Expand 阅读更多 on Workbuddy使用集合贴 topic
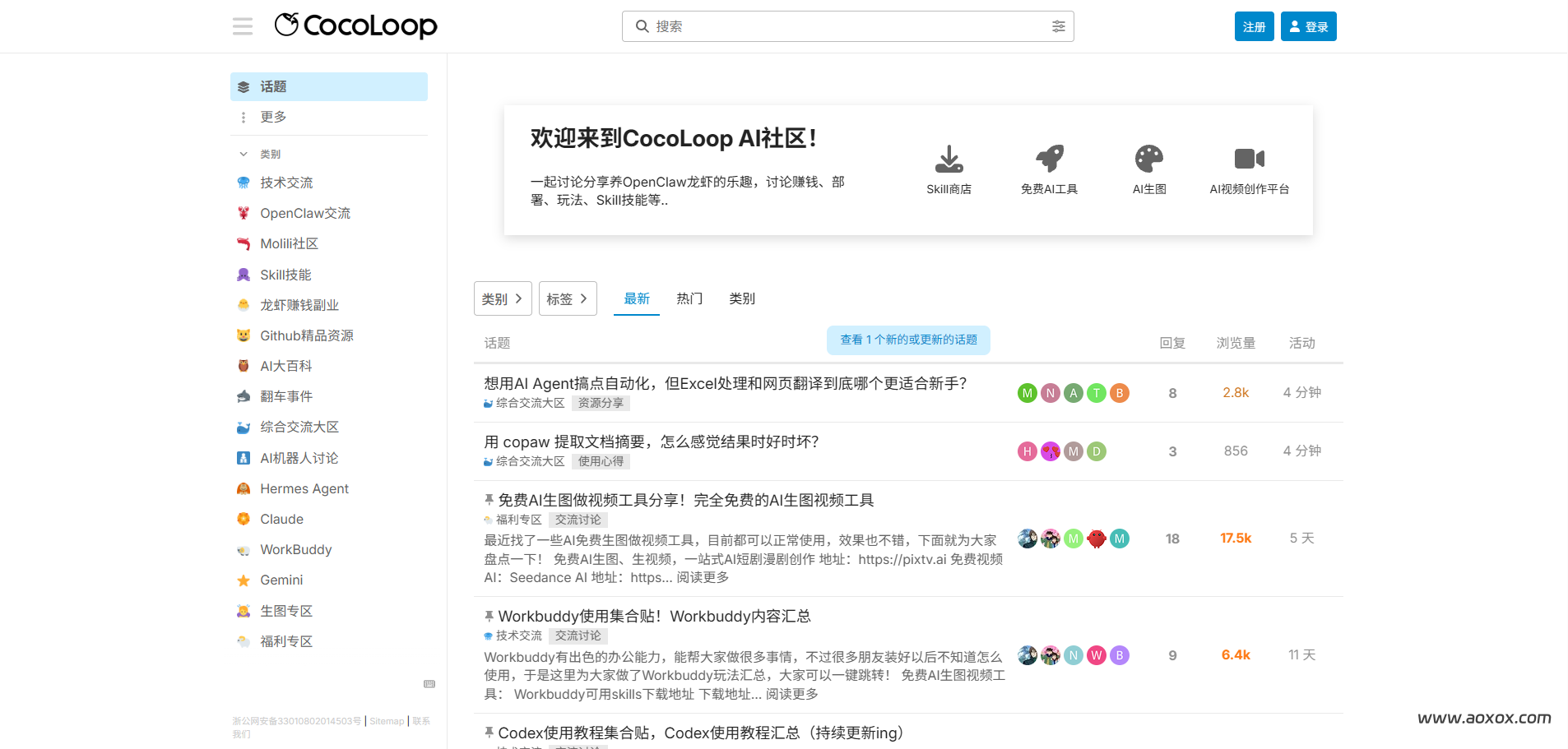Image resolution: width=1568 pixels, height=749 pixels. 791,695
